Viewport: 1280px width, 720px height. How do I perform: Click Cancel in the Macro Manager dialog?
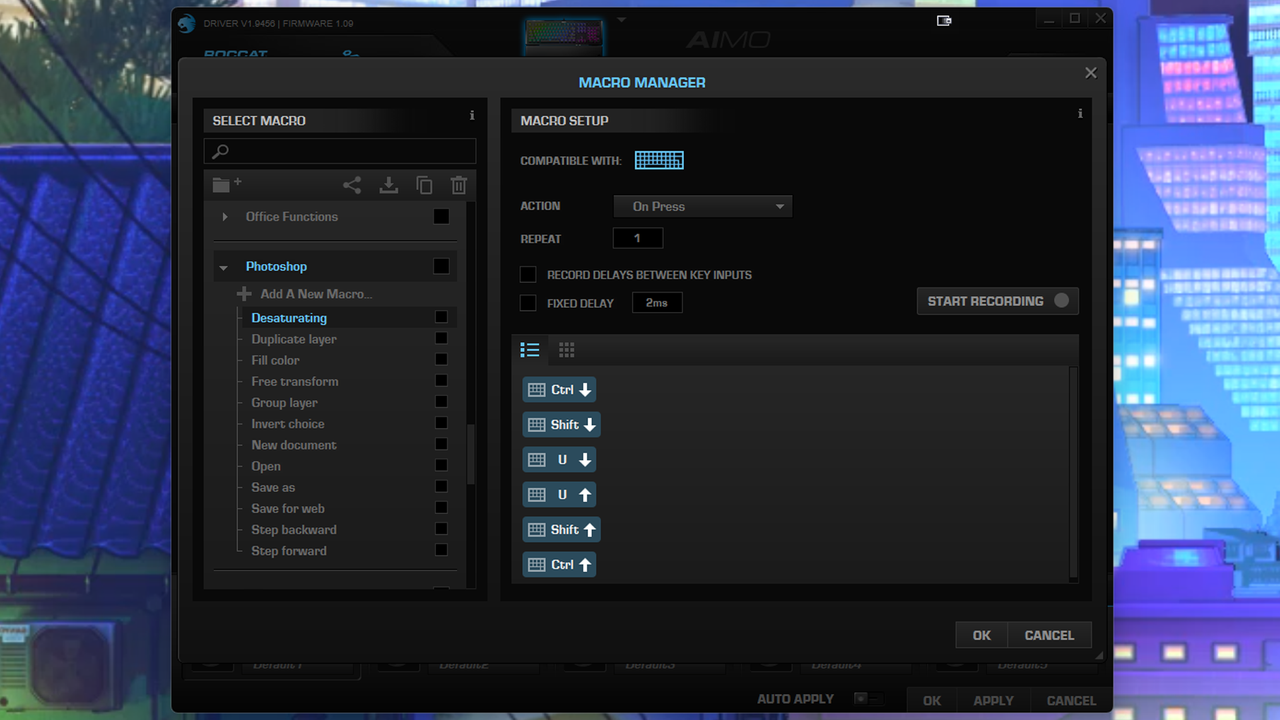[1049, 635]
